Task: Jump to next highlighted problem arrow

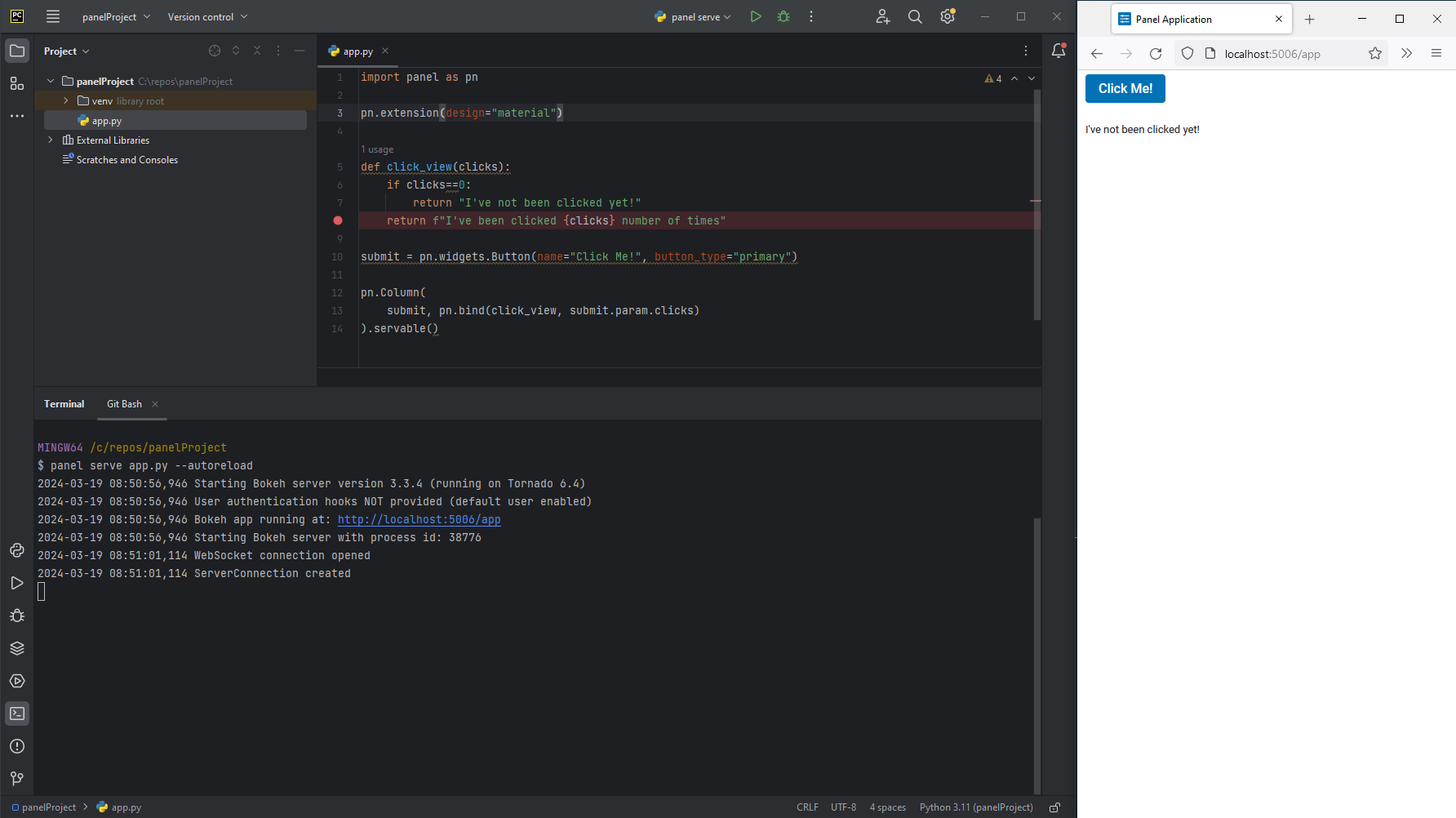Action: pyautogui.click(x=1032, y=78)
